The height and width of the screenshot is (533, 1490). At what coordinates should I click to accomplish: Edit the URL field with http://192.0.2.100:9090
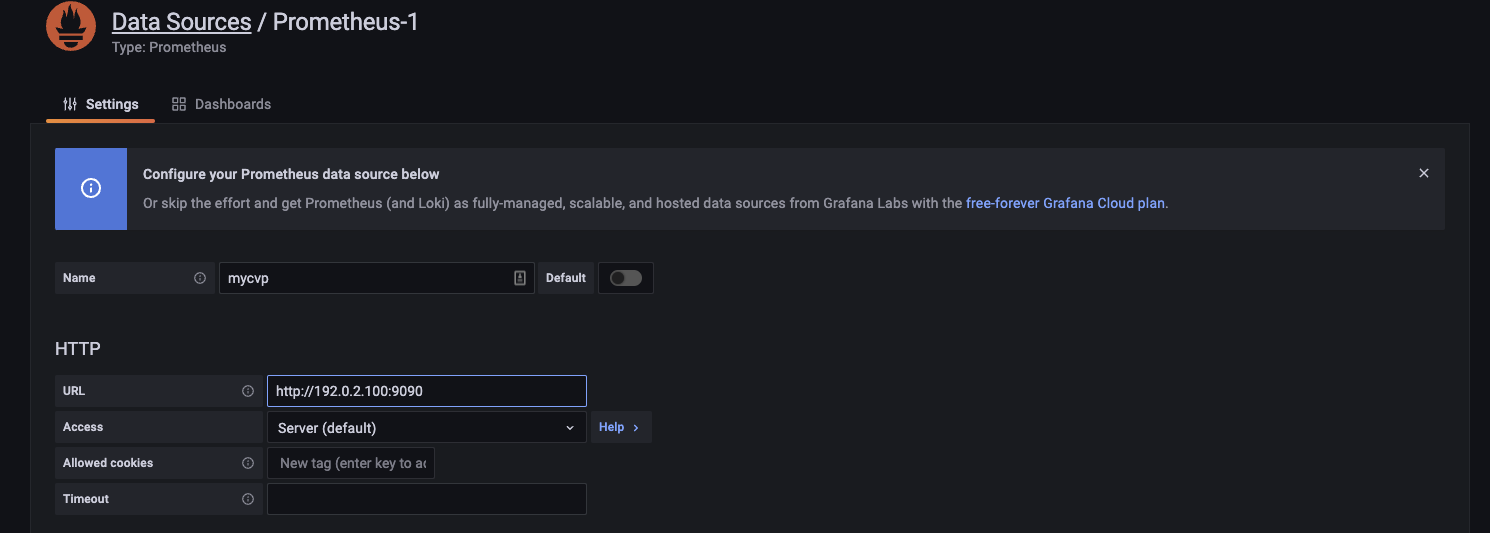(x=427, y=391)
